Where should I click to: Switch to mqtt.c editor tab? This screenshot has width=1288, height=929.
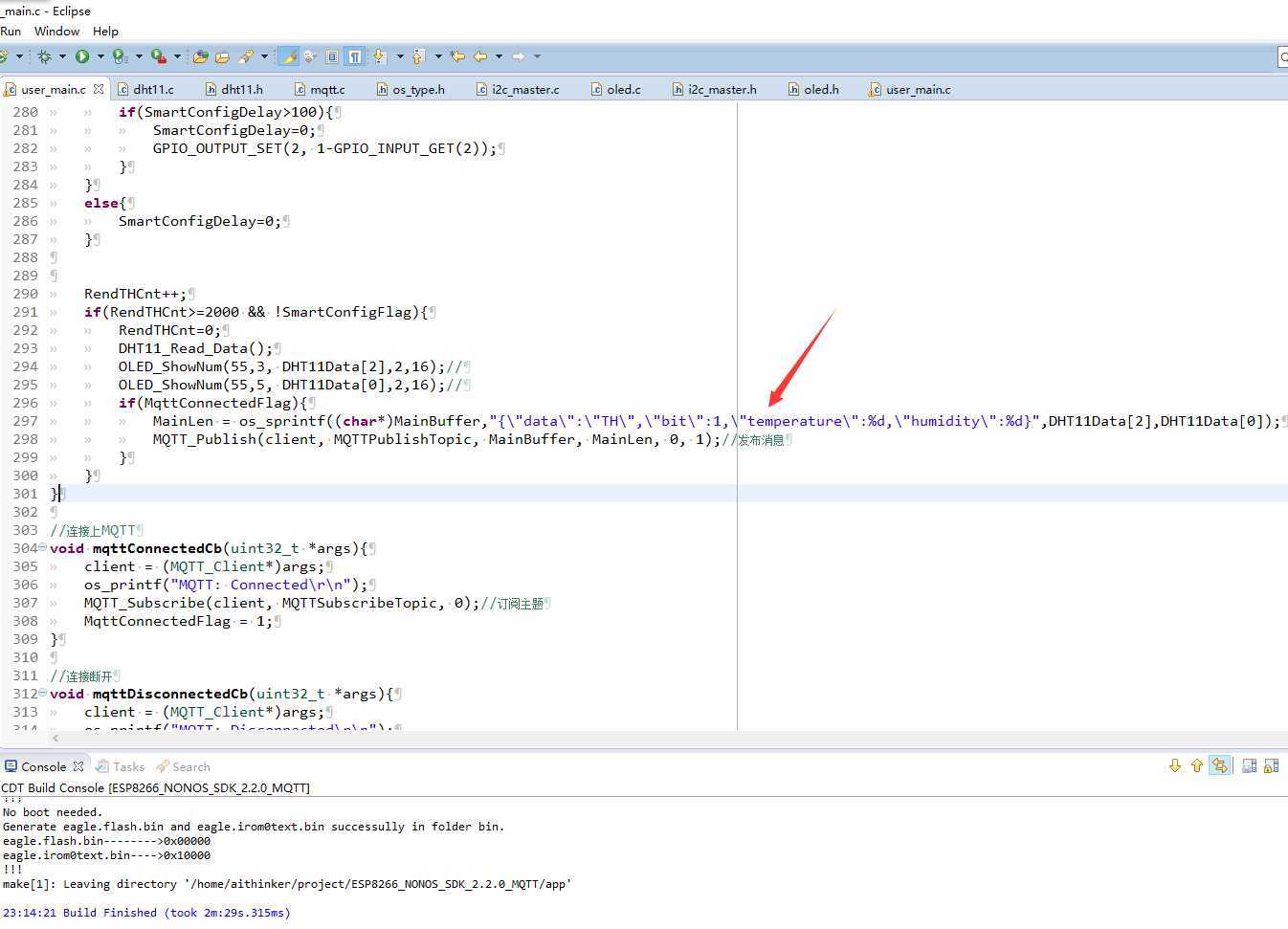coord(320,89)
